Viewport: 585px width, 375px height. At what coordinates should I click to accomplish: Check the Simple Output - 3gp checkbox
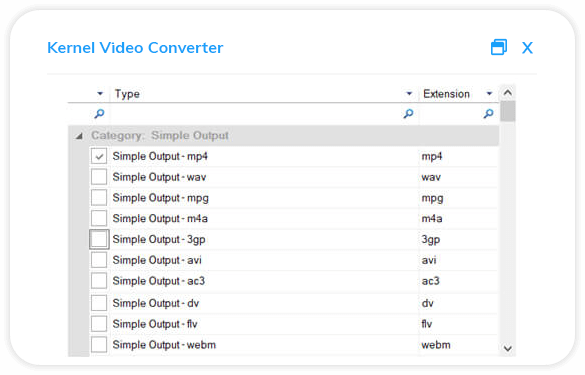coord(99,239)
